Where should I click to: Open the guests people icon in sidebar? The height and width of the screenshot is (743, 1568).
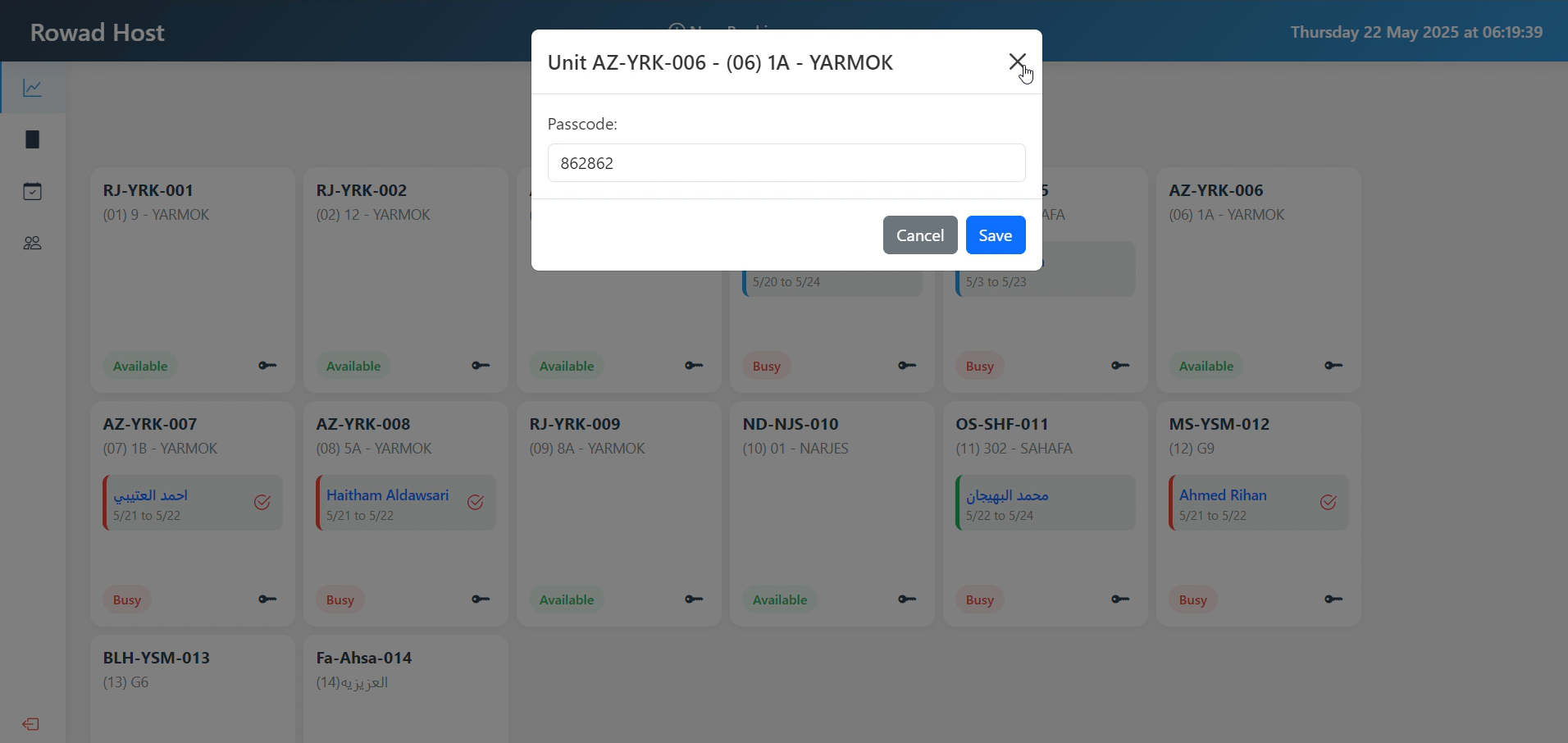(x=33, y=244)
